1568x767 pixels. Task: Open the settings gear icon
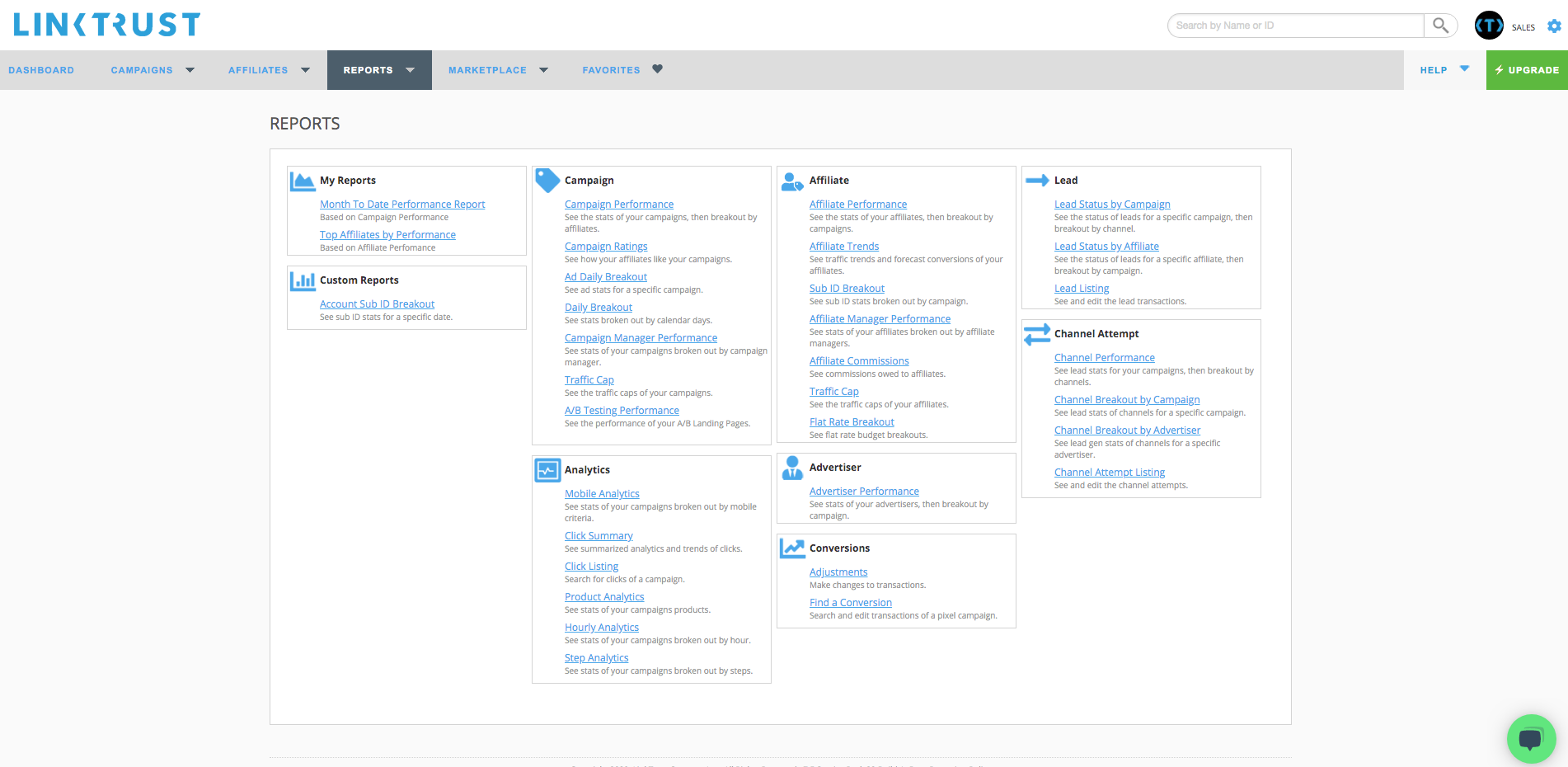click(1554, 26)
